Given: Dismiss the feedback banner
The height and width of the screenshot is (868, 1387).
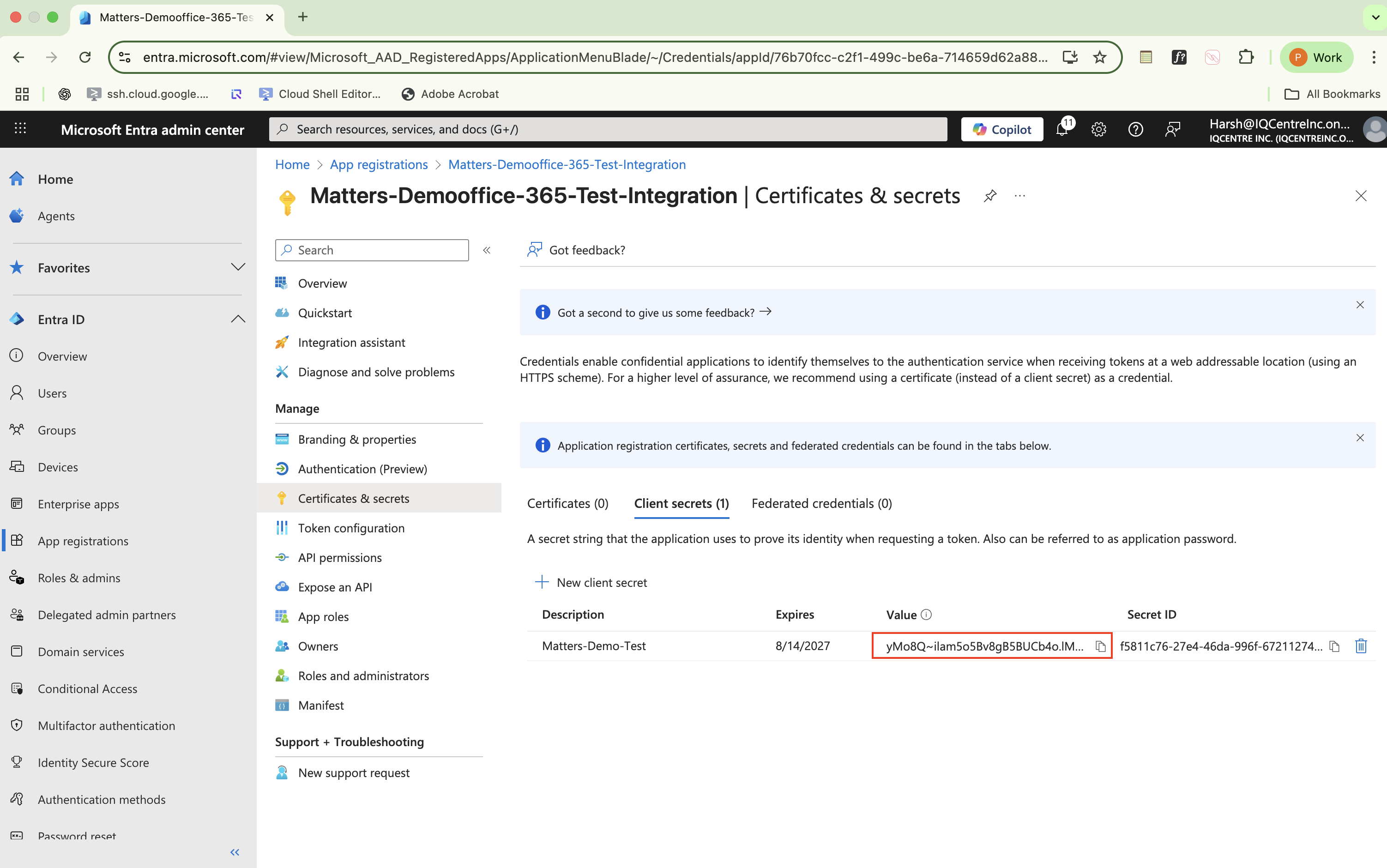Looking at the screenshot, I should 1359,305.
